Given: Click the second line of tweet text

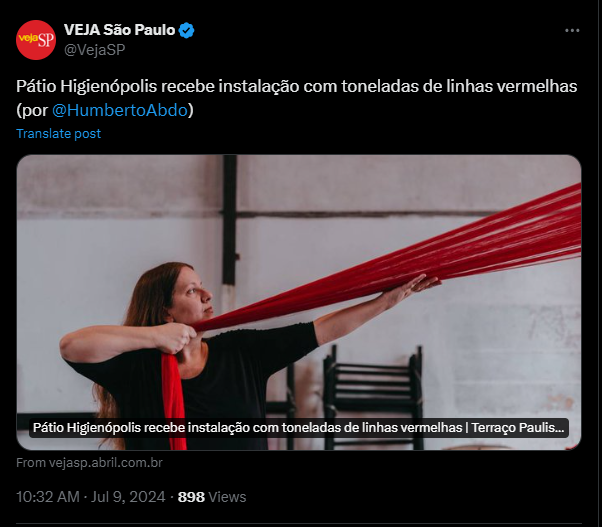Looking at the screenshot, I should click(x=105, y=110).
